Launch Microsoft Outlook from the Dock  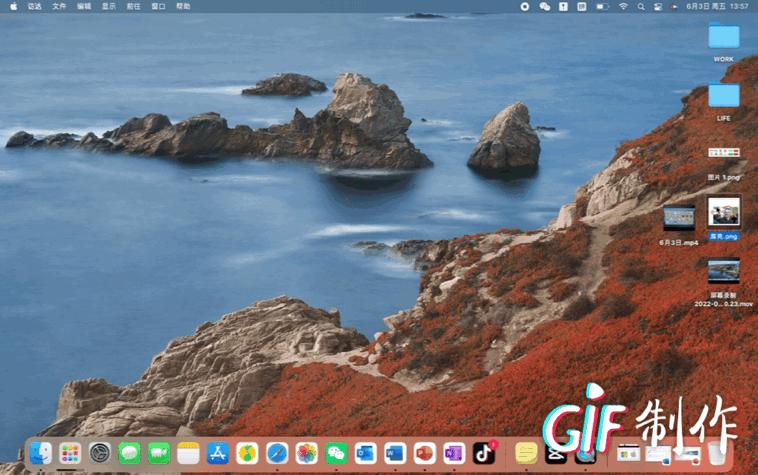click(x=366, y=453)
